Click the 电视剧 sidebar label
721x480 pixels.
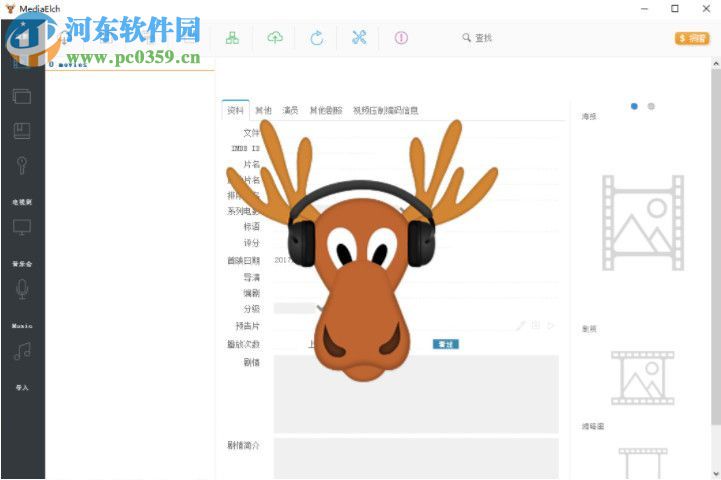pyautogui.click(x=22, y=202)
